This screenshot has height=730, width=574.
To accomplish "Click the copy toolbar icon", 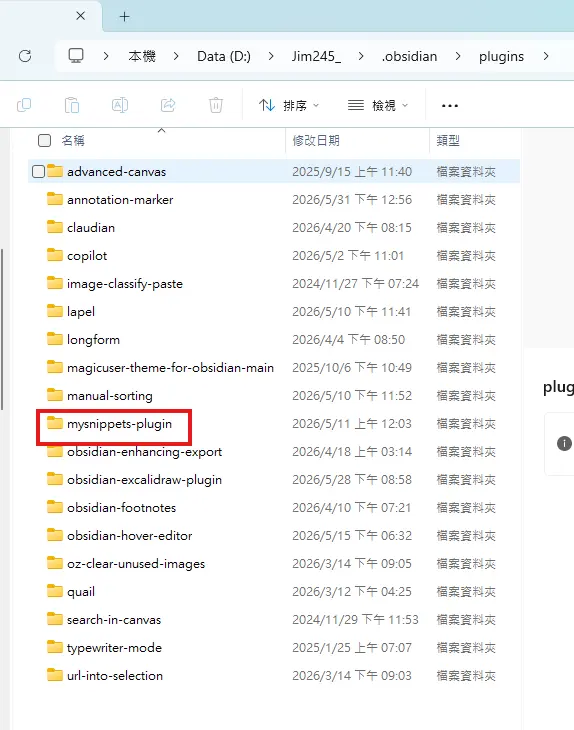I will pyautogui.click(x=24, y=105).
